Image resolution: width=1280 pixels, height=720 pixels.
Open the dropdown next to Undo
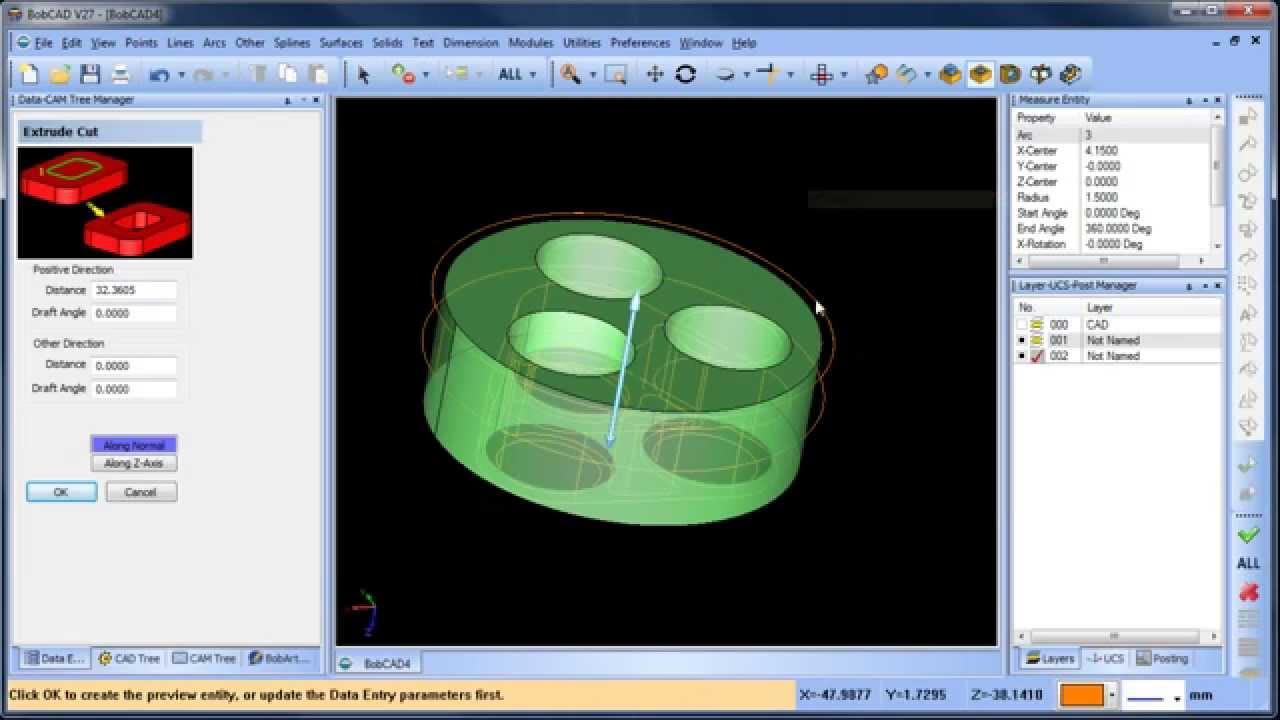181,75
